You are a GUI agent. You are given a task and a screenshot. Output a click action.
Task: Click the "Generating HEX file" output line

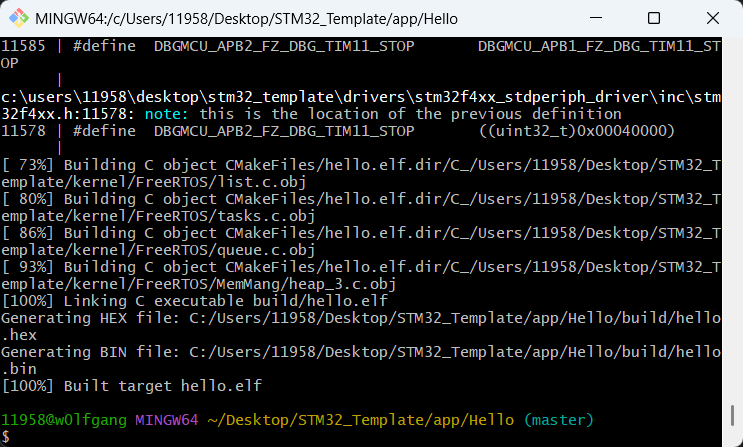click(x=300, y=317)
